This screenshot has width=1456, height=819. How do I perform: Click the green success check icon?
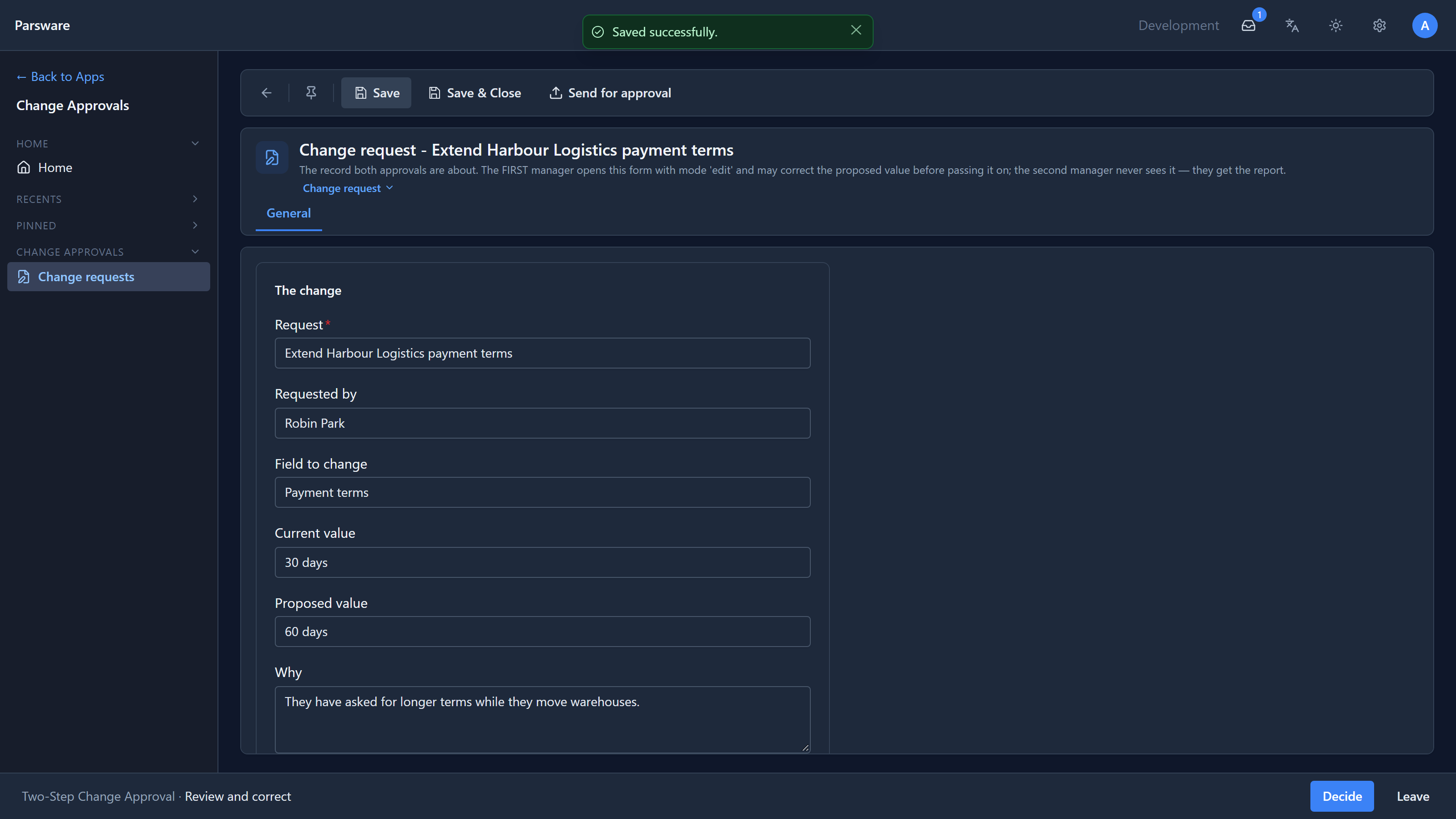(597, 32)
